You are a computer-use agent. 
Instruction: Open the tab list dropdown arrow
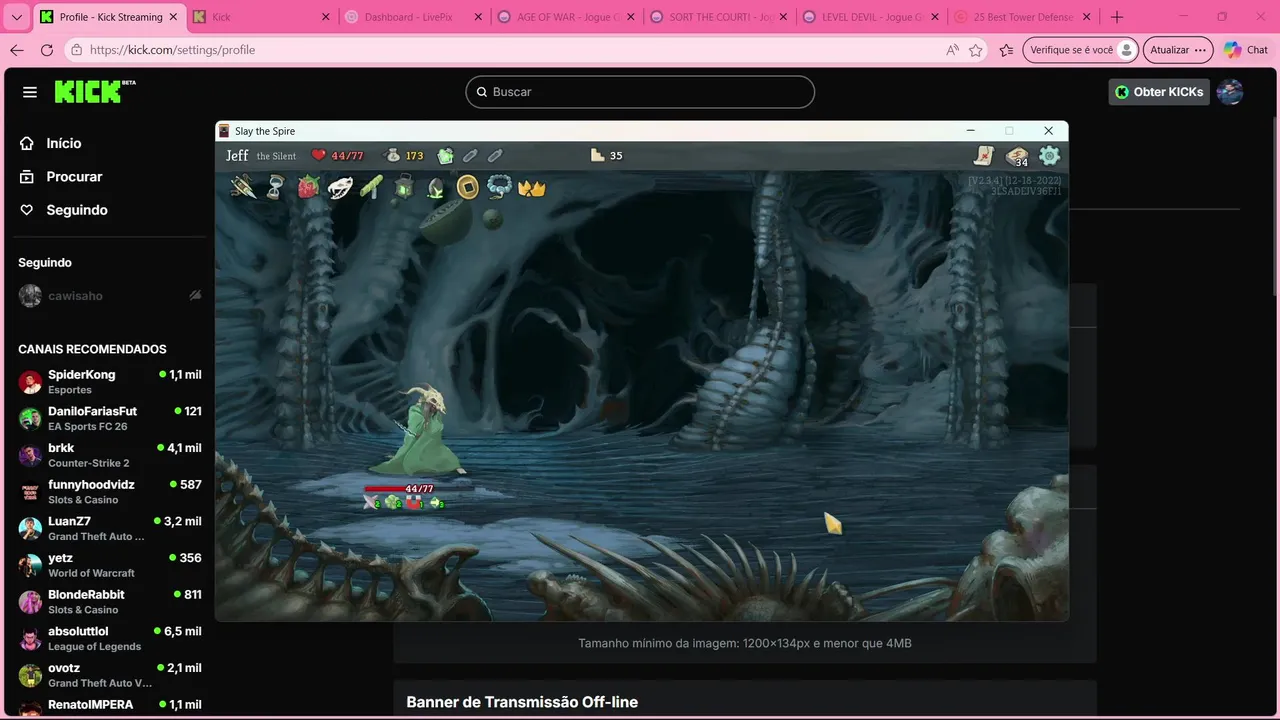(17, 17)
